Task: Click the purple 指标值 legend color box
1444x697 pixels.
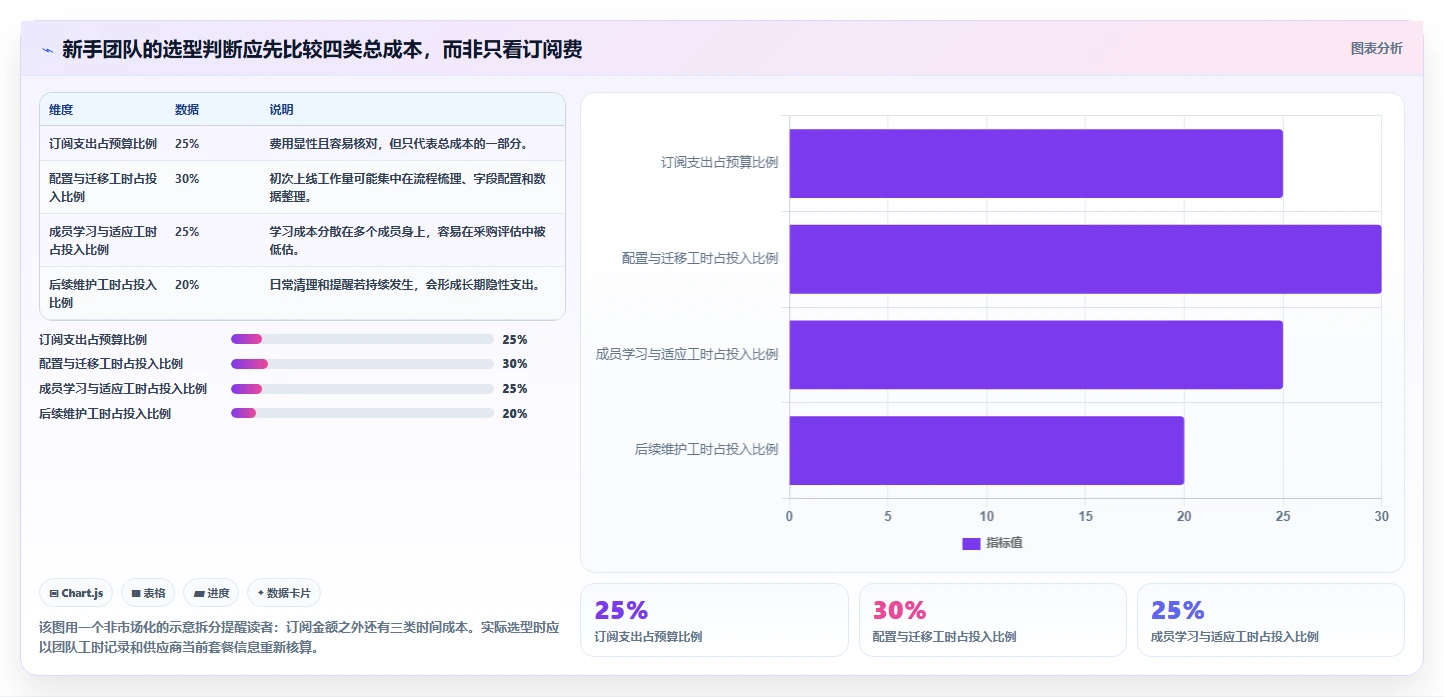Action: [x=971, y=543]
